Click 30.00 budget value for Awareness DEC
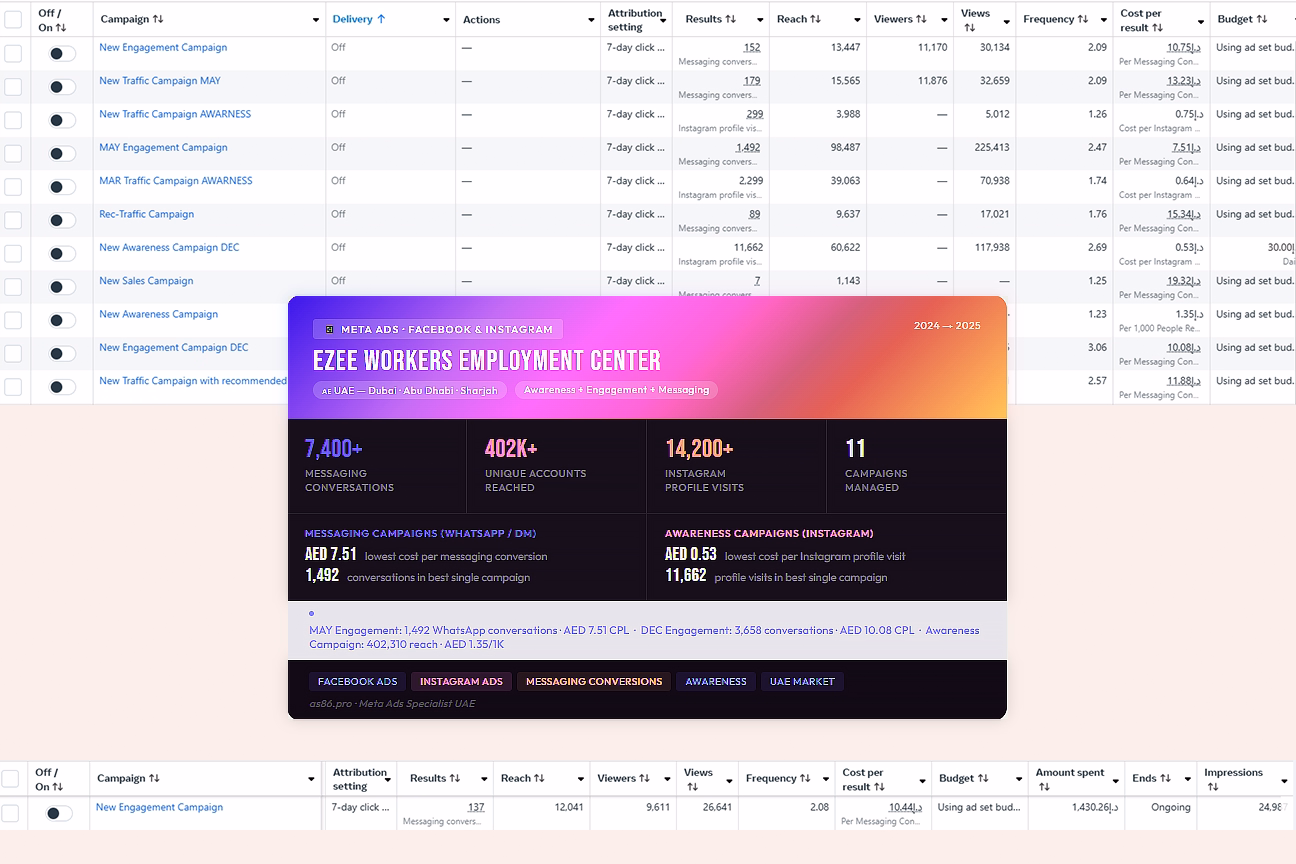 click(1281, 248)
